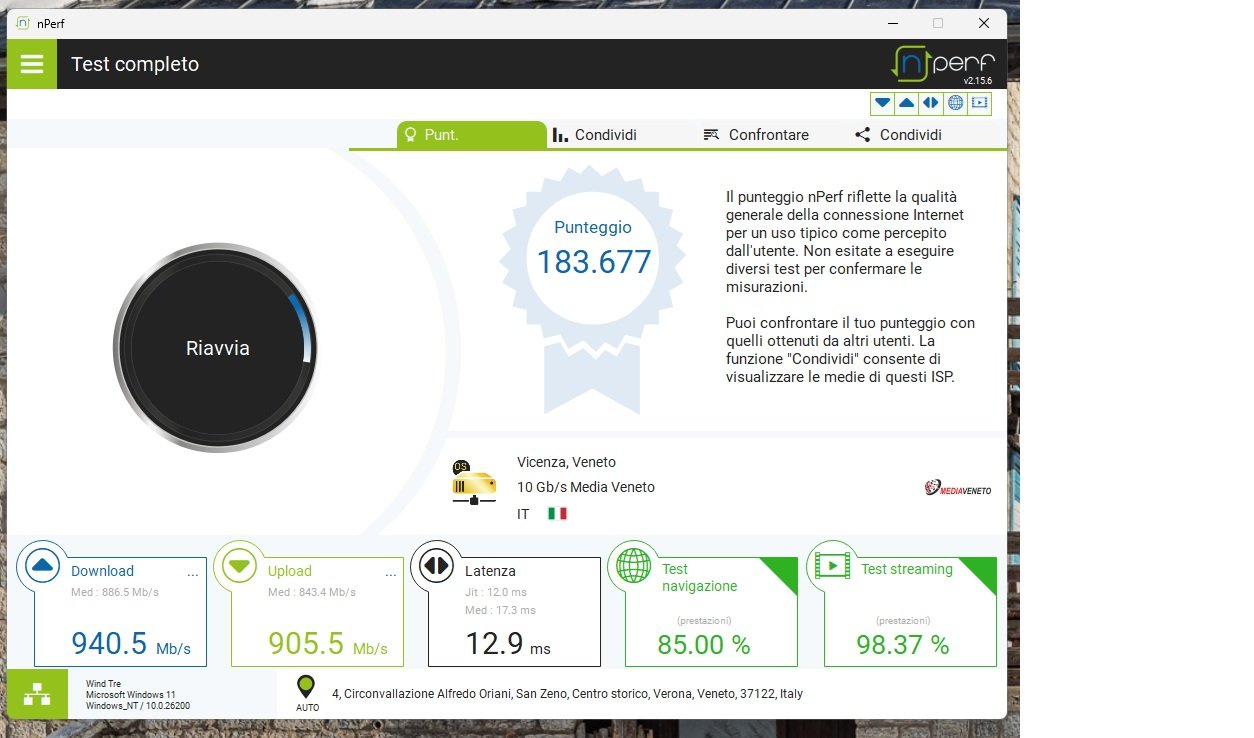Viewport: 1254px width, 738px height.
Task: Click the green network connection icon near Wind Tre
Action: coord(37,694)
